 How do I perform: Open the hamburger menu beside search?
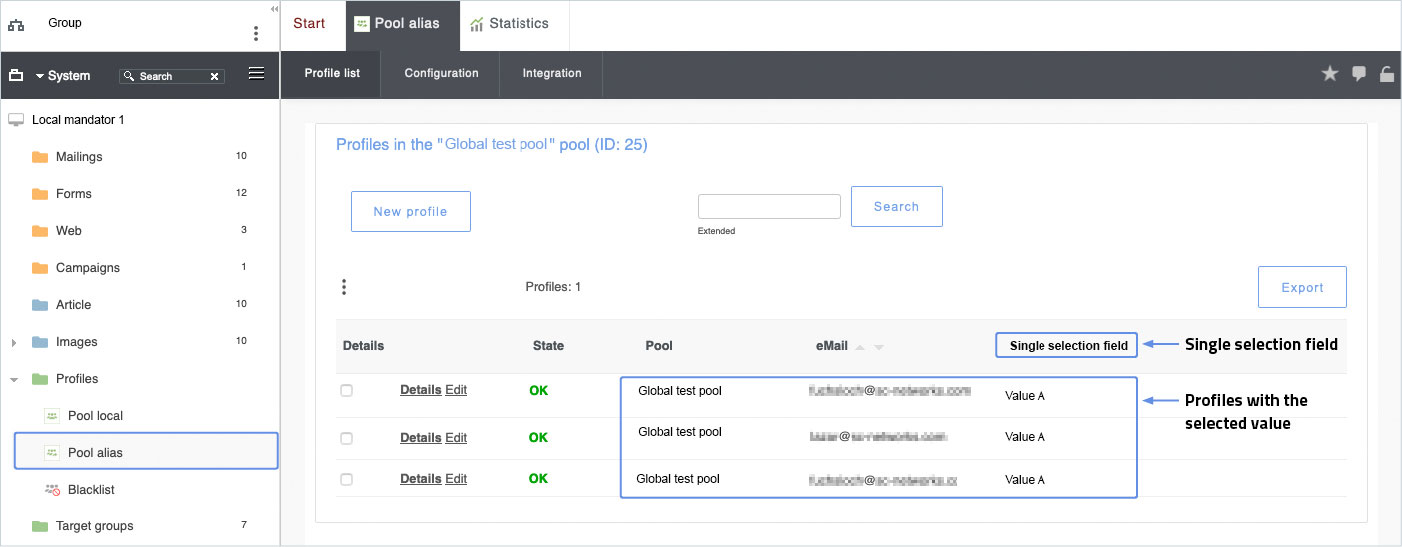click(256, 73)
